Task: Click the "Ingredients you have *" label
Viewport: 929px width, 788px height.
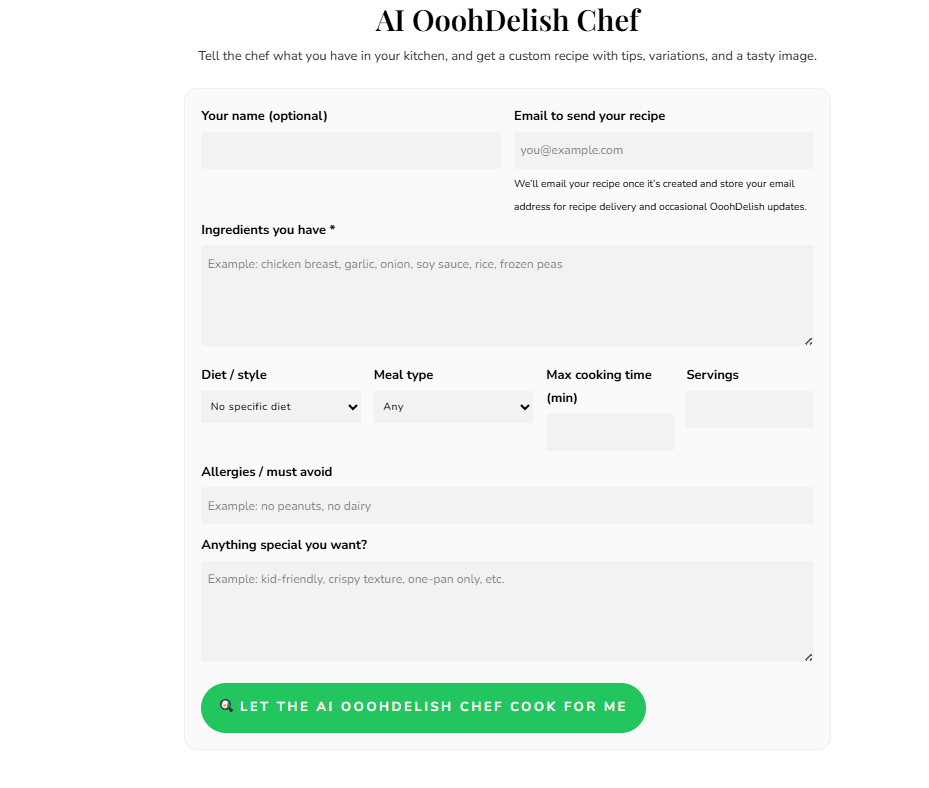Action: [268, 230]
